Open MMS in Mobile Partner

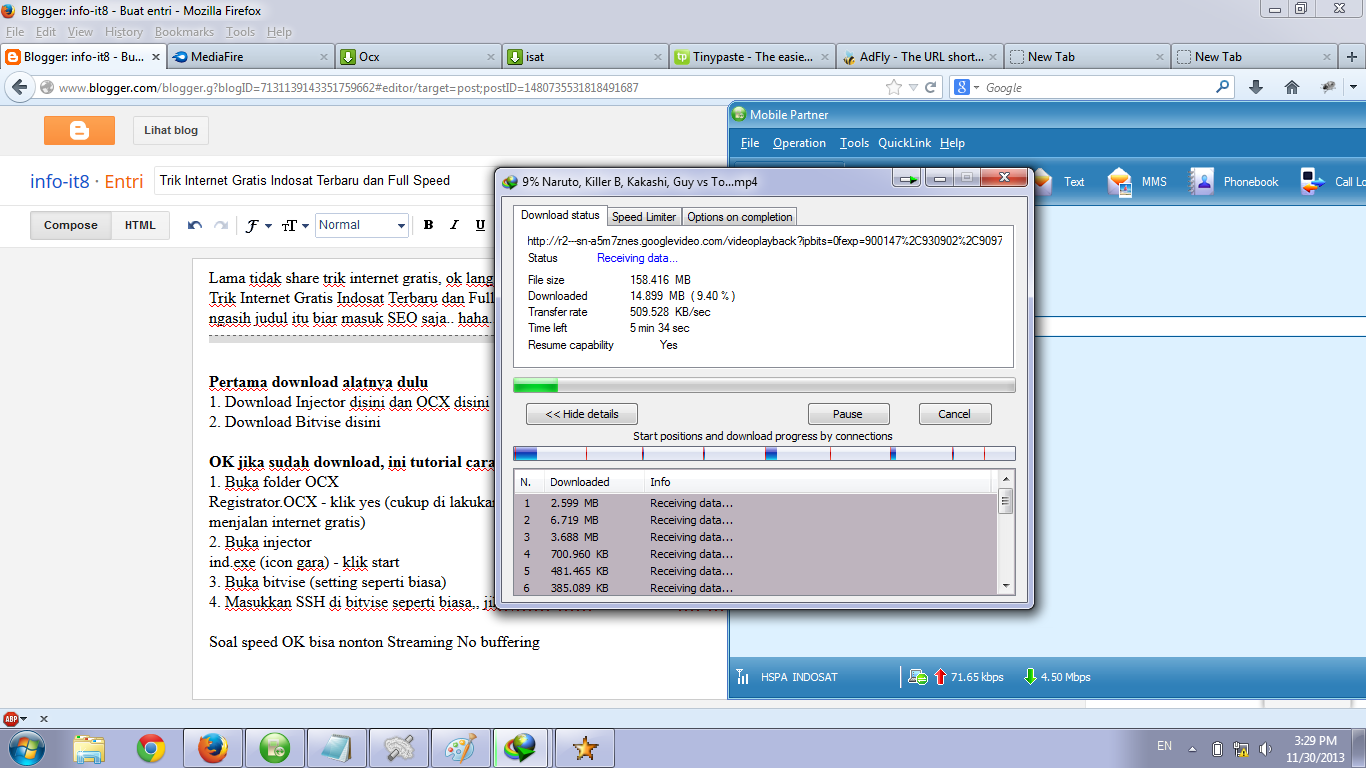(1138, 181)
